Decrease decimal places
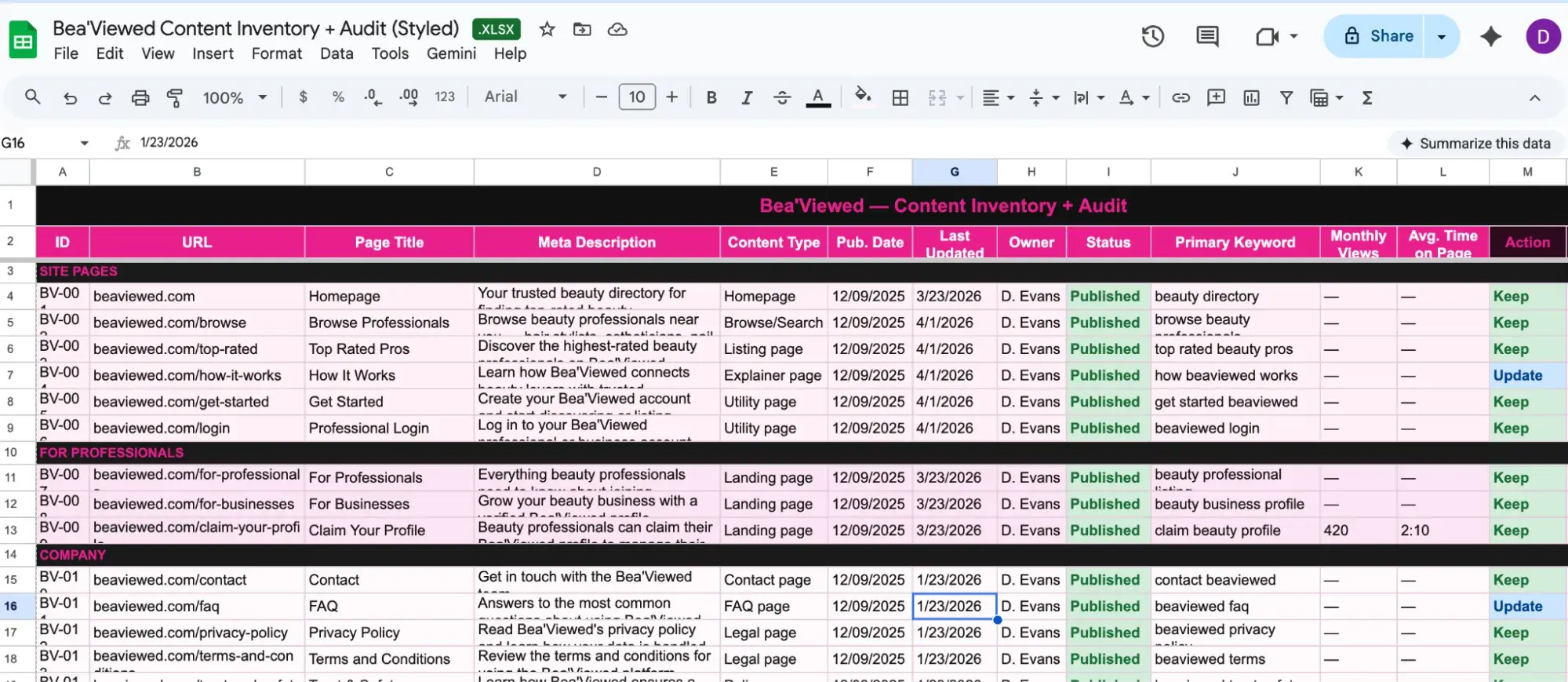Image resolution: width=1568 pixels, height=682 pixels. pos(373,97)
